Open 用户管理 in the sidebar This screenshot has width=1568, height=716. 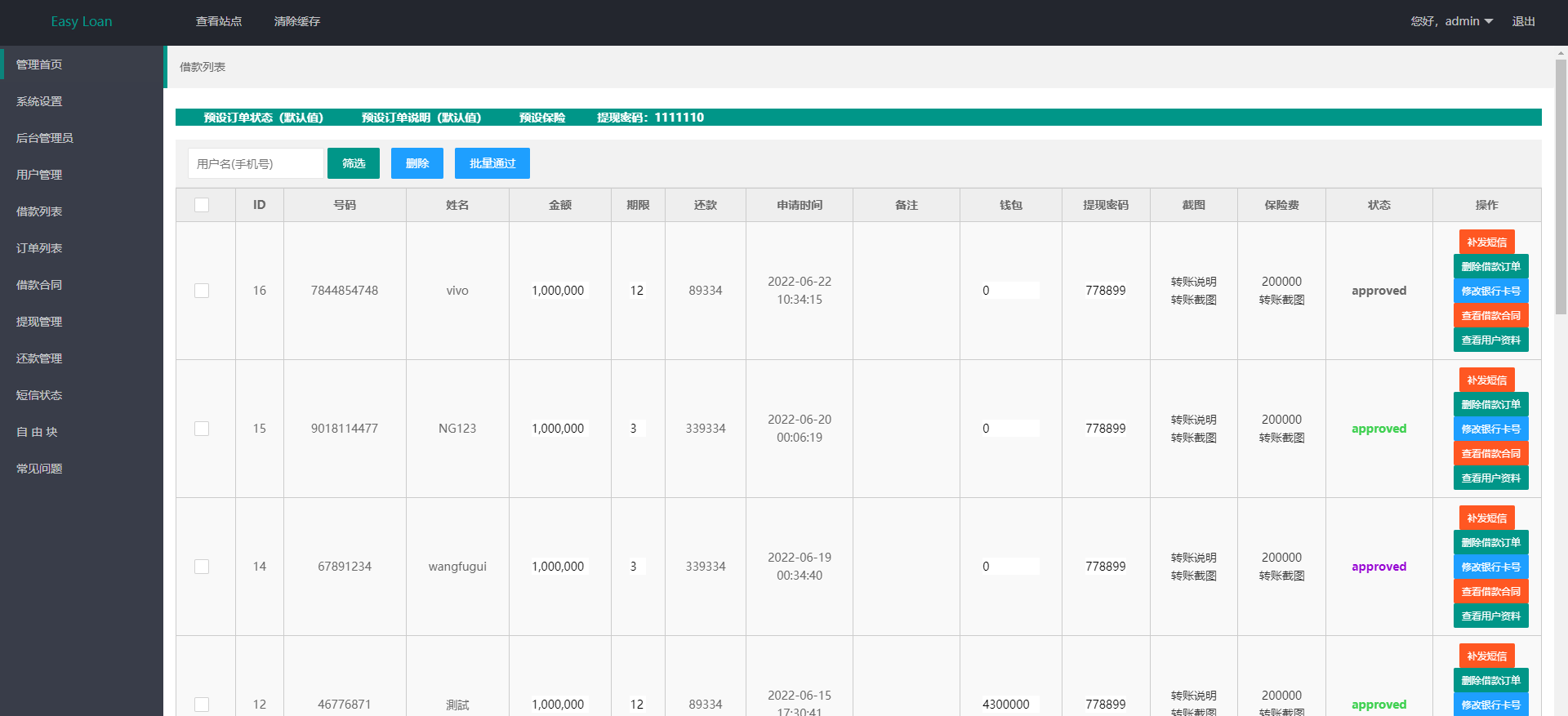coord(39,175)
